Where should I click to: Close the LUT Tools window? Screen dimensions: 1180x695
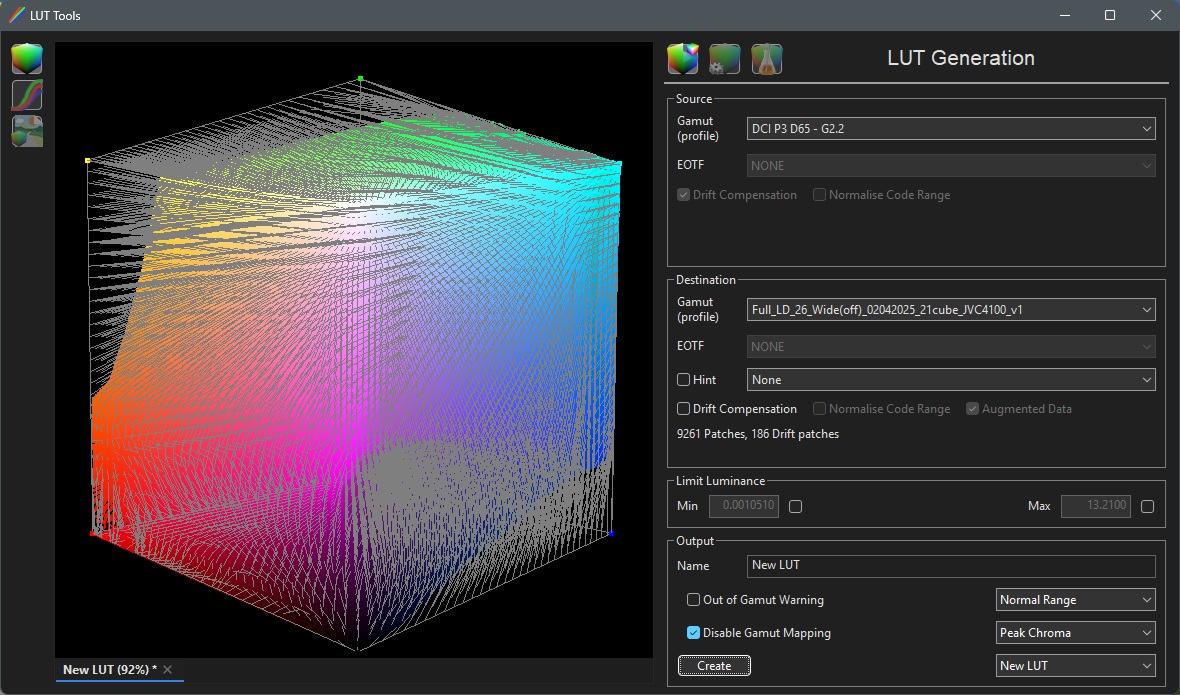(1156, 15)
